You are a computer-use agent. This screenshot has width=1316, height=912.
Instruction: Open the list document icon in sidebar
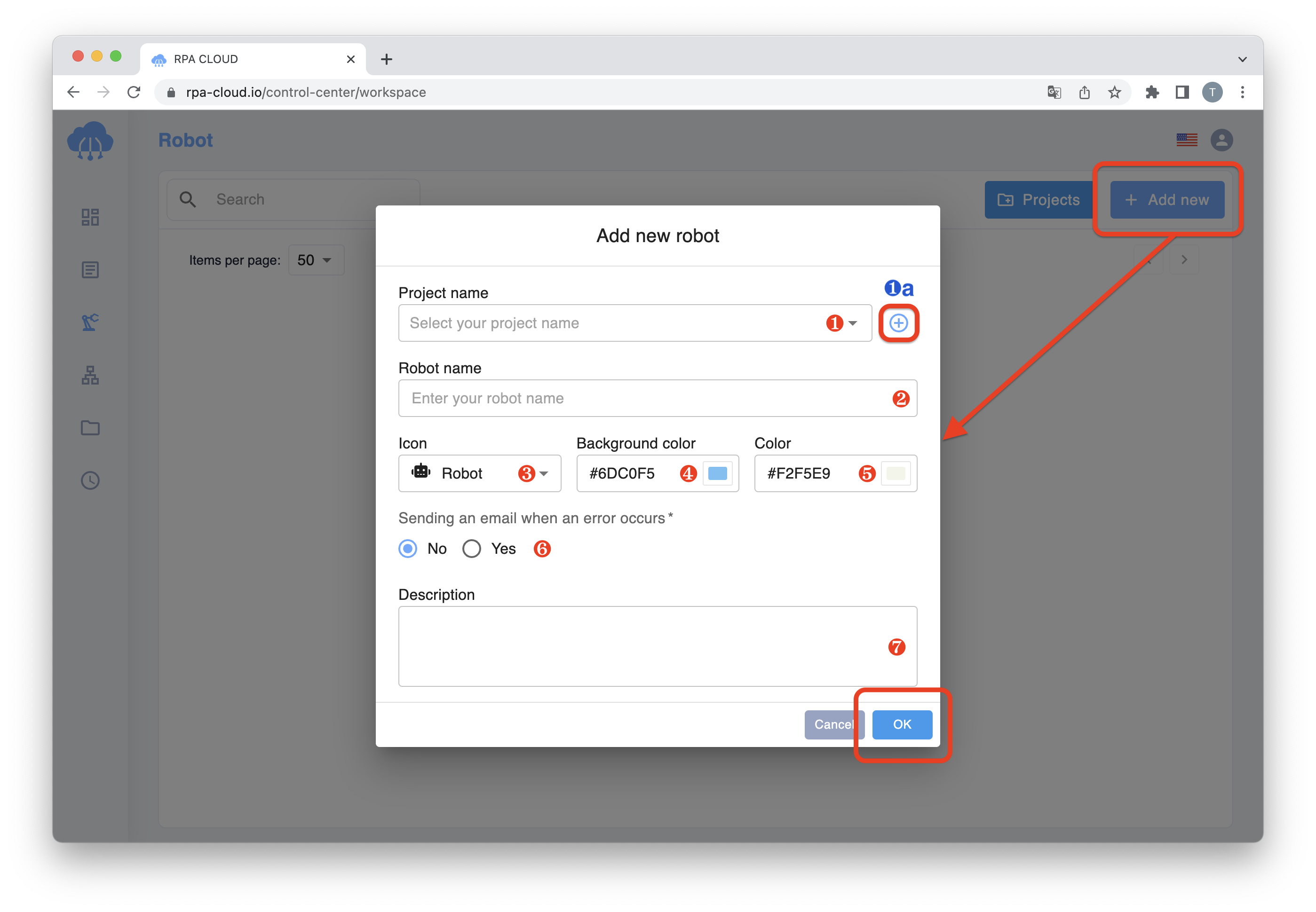click(90, 270)
